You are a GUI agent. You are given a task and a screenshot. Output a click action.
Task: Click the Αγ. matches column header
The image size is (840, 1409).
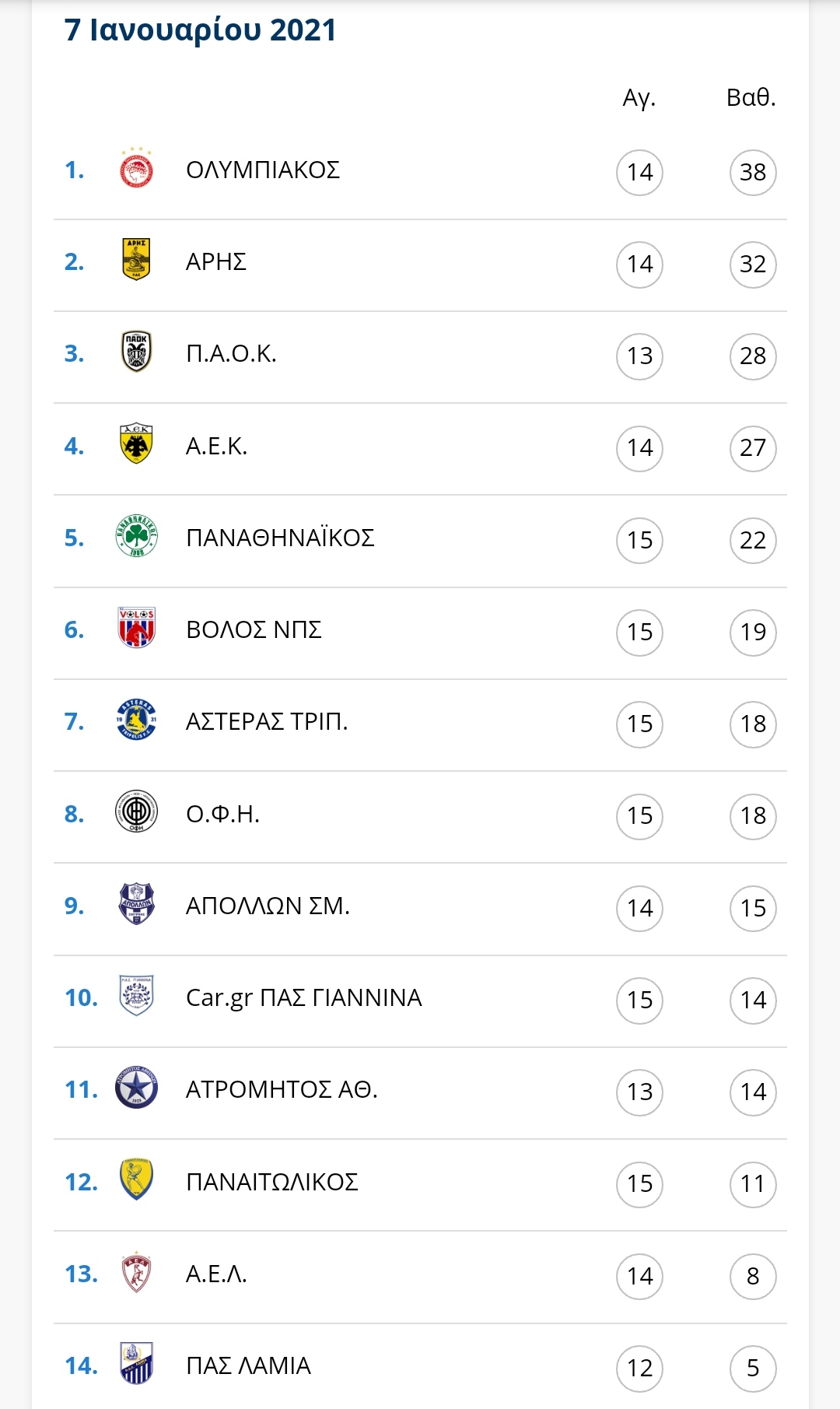click(x=639, y=98)
